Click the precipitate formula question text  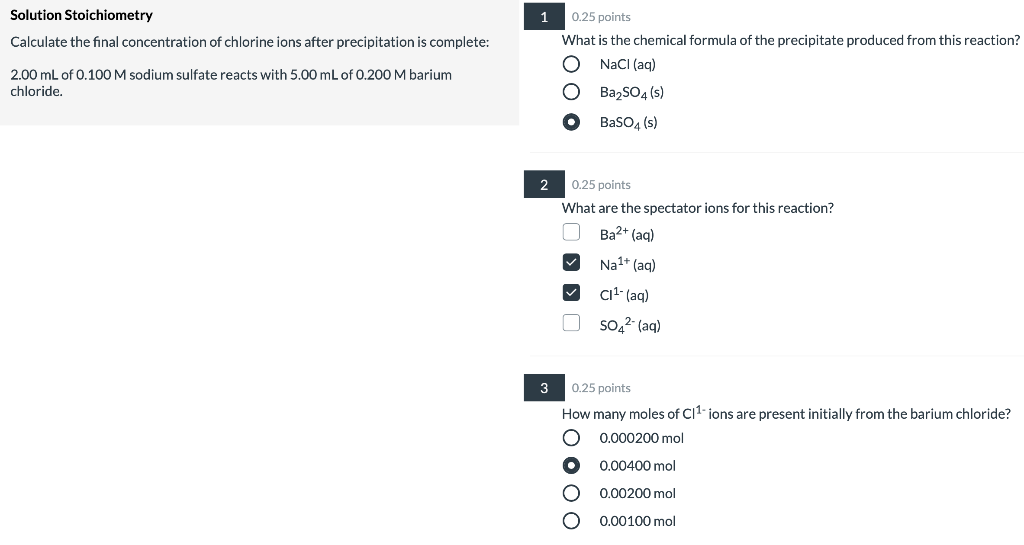point(790,41)
